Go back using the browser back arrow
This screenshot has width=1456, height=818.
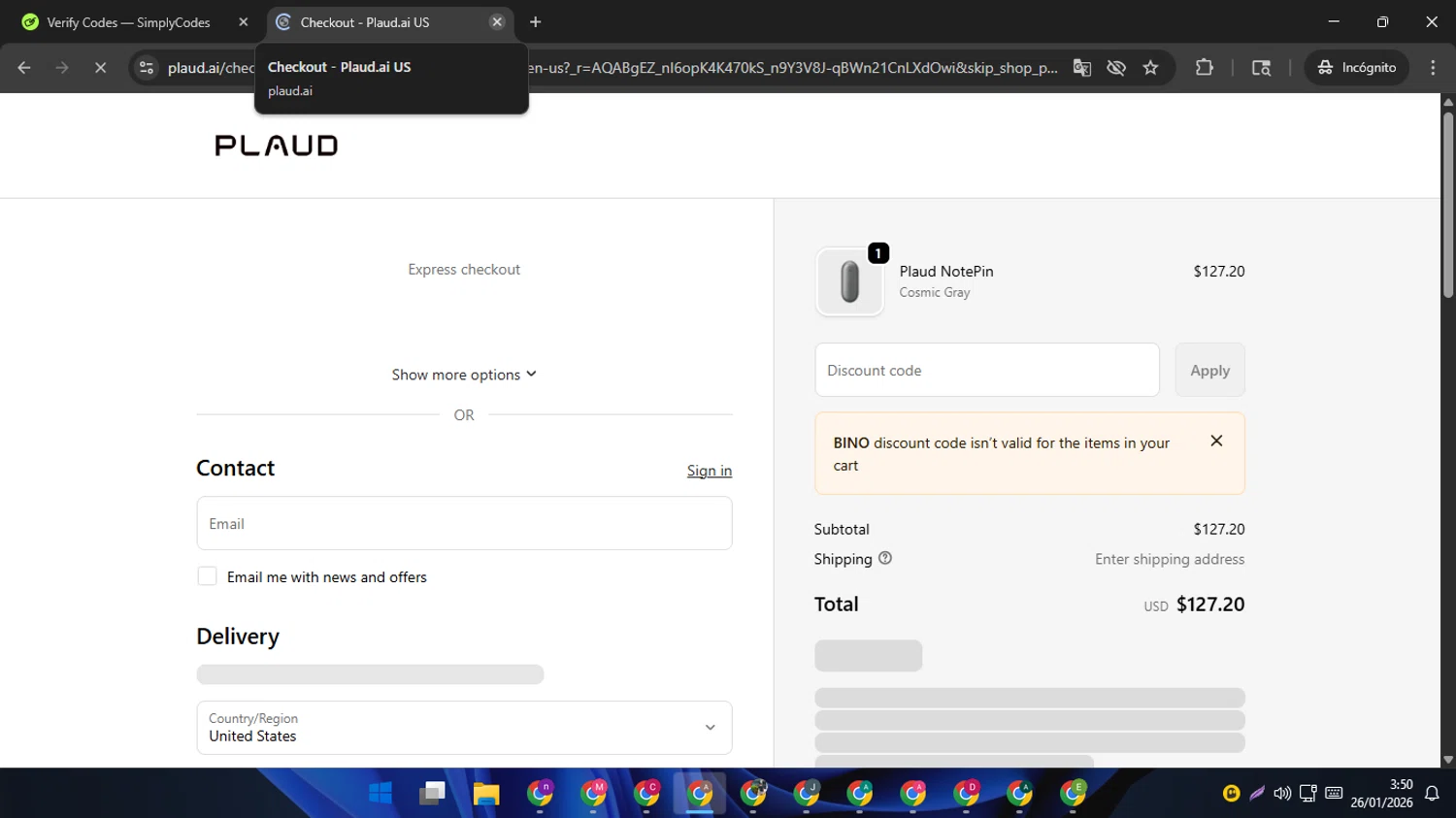click(x=24, y=68)
